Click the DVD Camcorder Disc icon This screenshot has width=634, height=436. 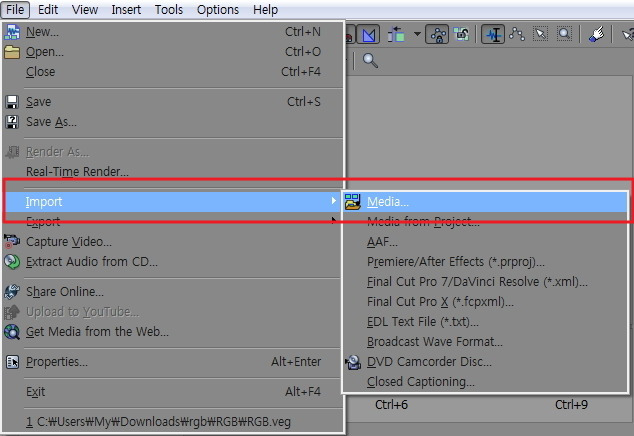[x=353, y=362]
